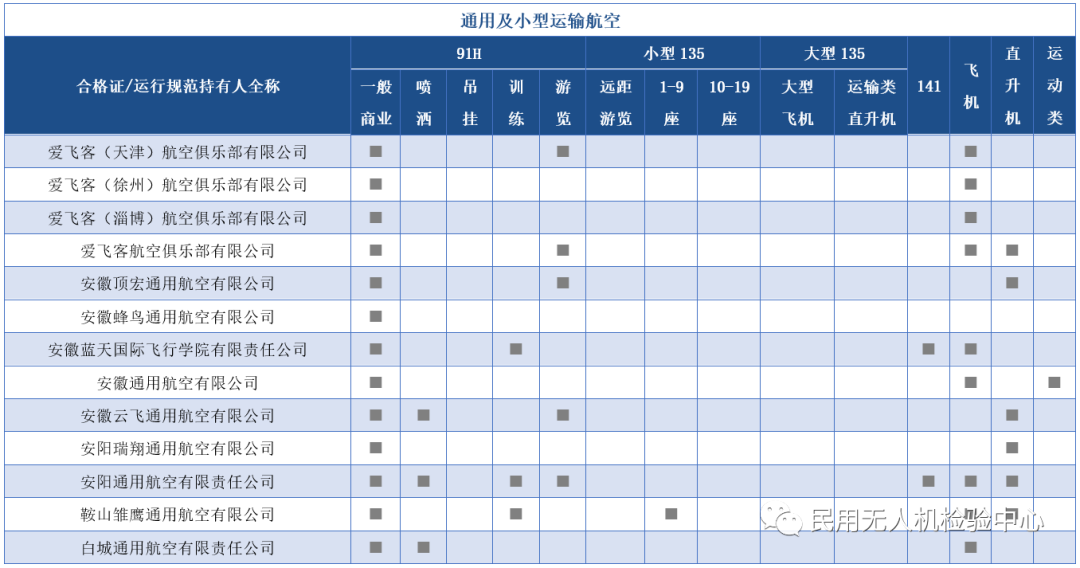
Task: Click 飞机 marker for 爱飞客（徐州）
Action: pos(970,185)
